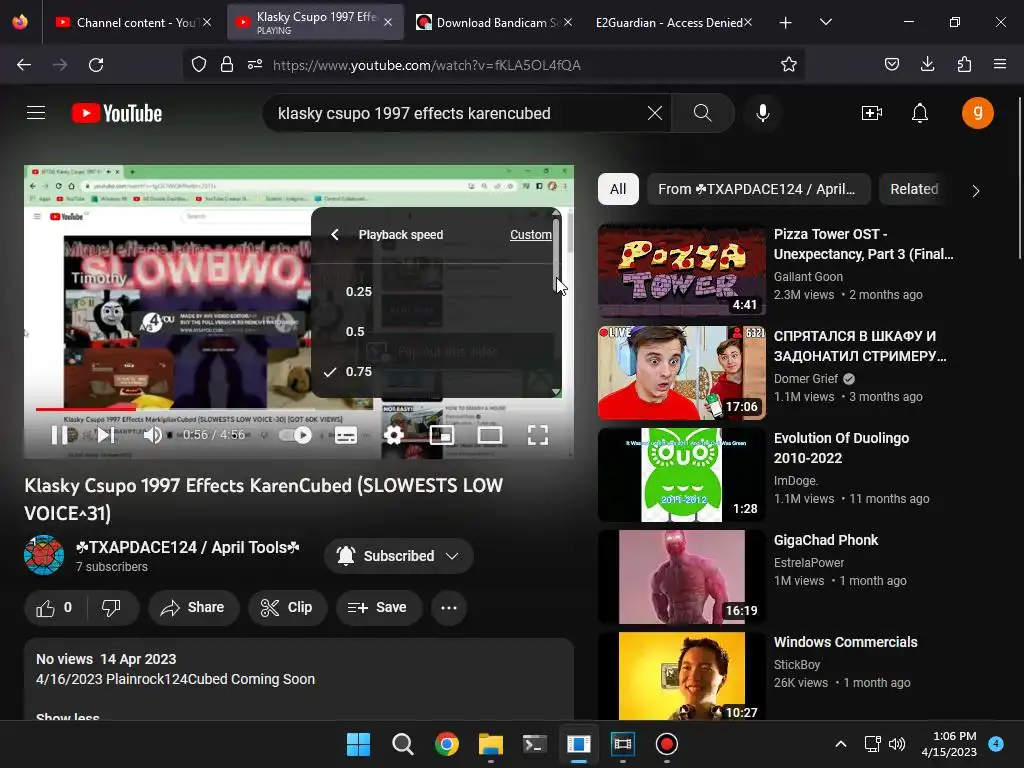Go back from Playback speed menu
The width and height of the screenshot is (1024, 768).
point(335,234)
